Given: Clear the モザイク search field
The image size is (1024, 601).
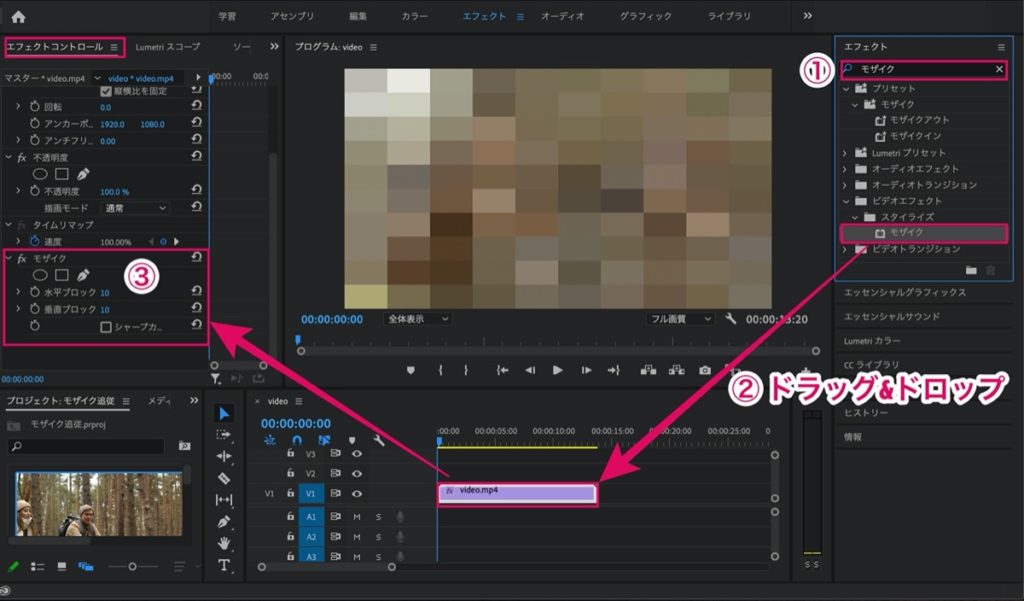Looking at the screenshot, I should click(x=999, y=69).
